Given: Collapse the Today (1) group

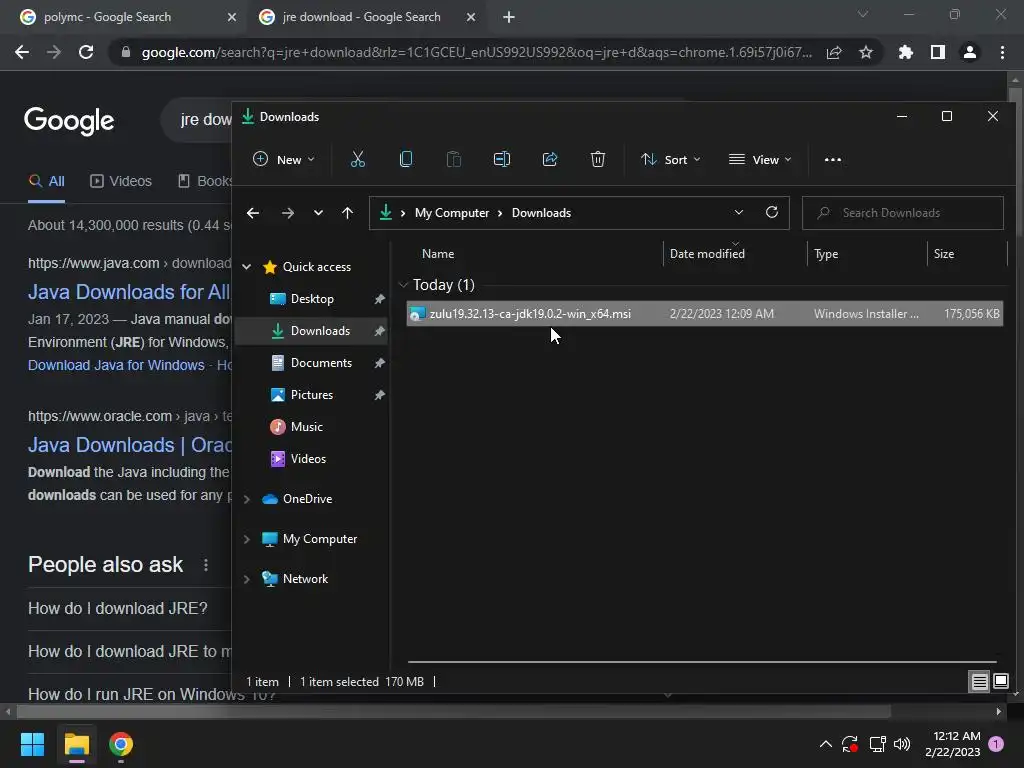Looking at the screenshot, I should coord(403,285).
